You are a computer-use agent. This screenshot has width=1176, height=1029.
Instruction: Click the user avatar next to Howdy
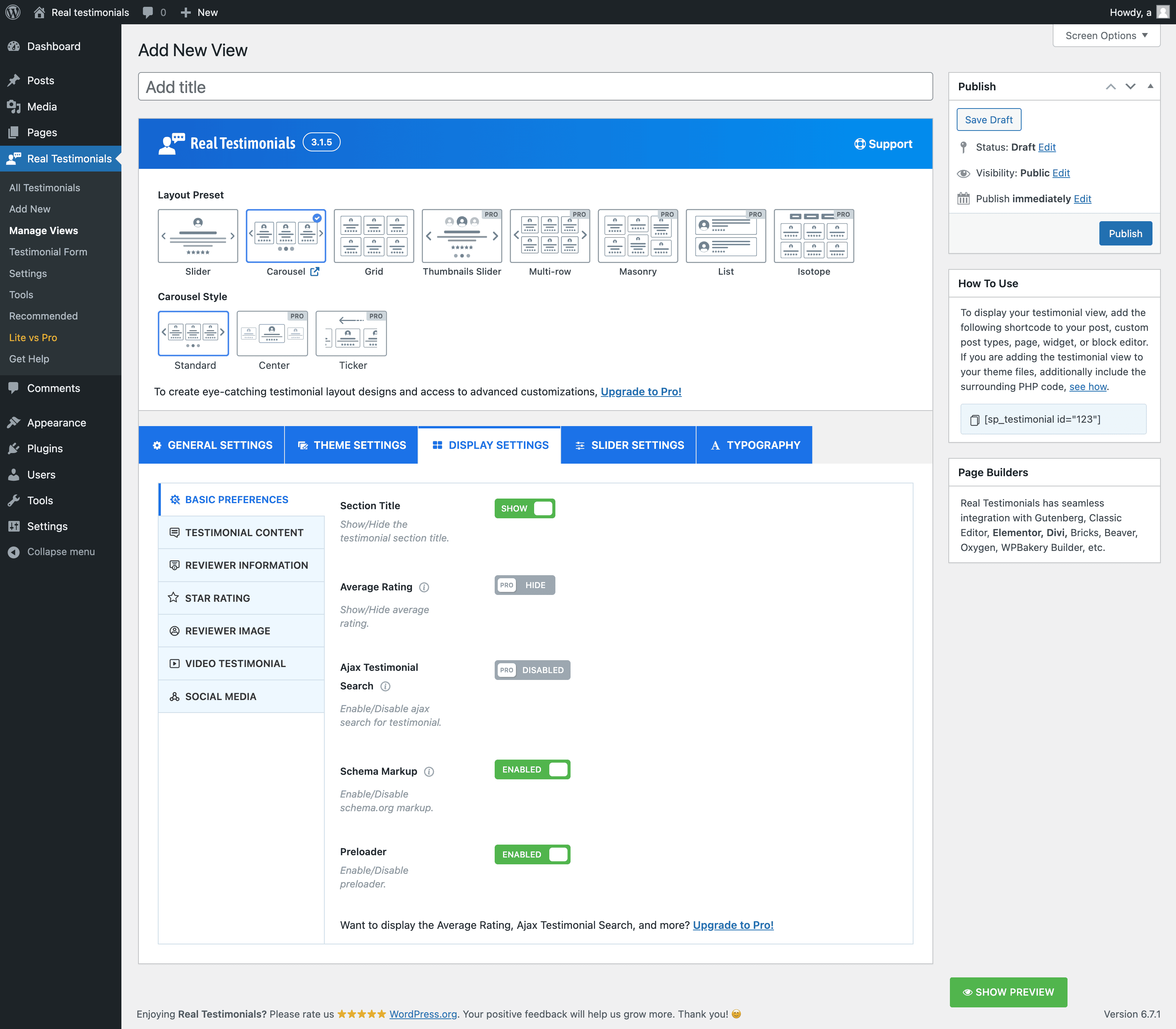(1163, 12)
